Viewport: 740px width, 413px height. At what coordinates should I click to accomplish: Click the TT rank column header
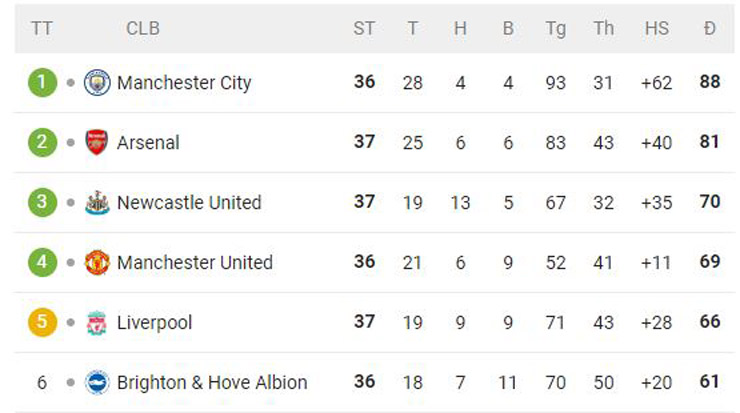click(41, 28)
